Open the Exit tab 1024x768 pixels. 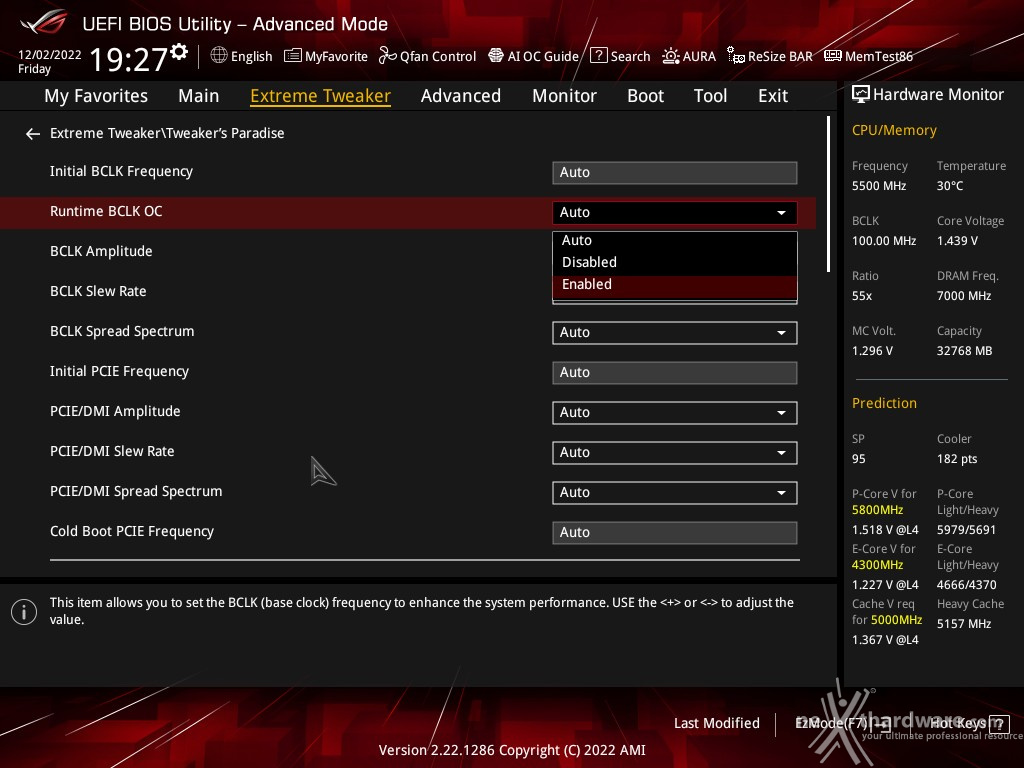tap(773, 96)
